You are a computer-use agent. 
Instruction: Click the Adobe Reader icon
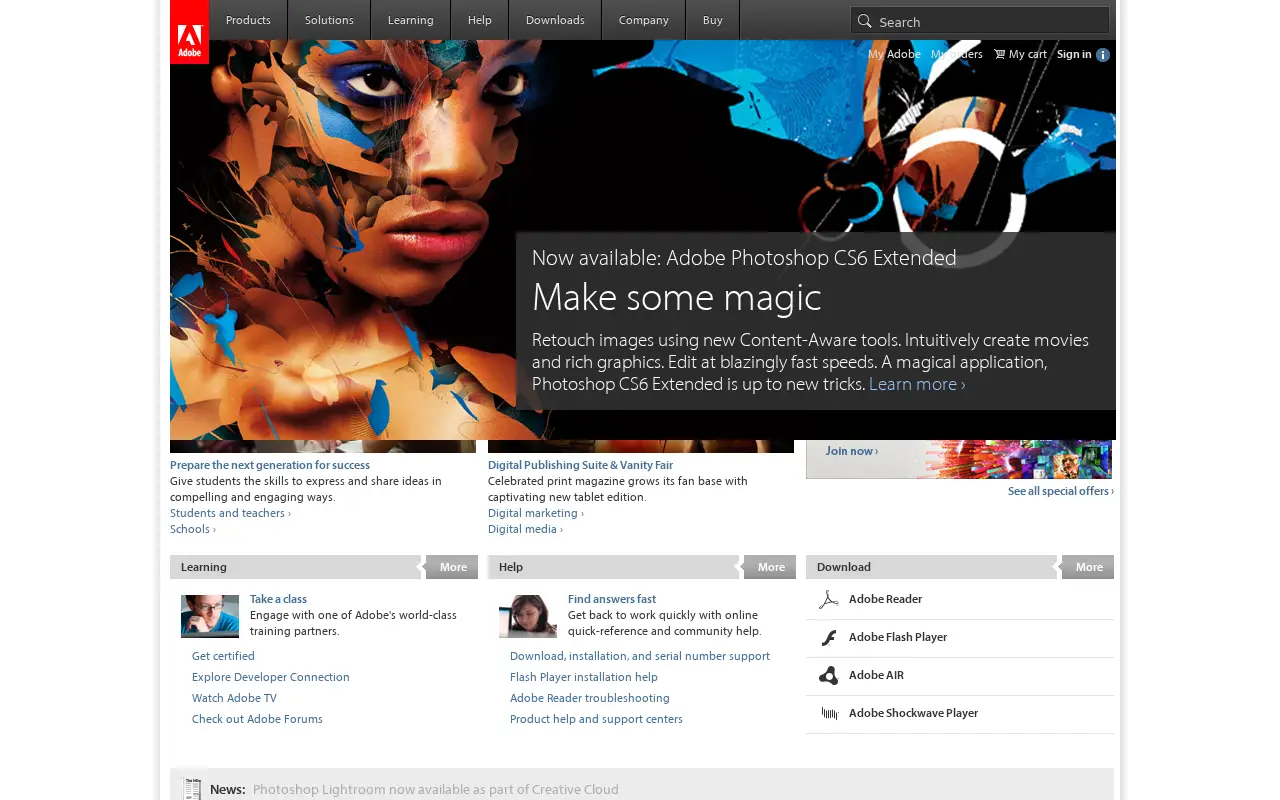(828, 600)
